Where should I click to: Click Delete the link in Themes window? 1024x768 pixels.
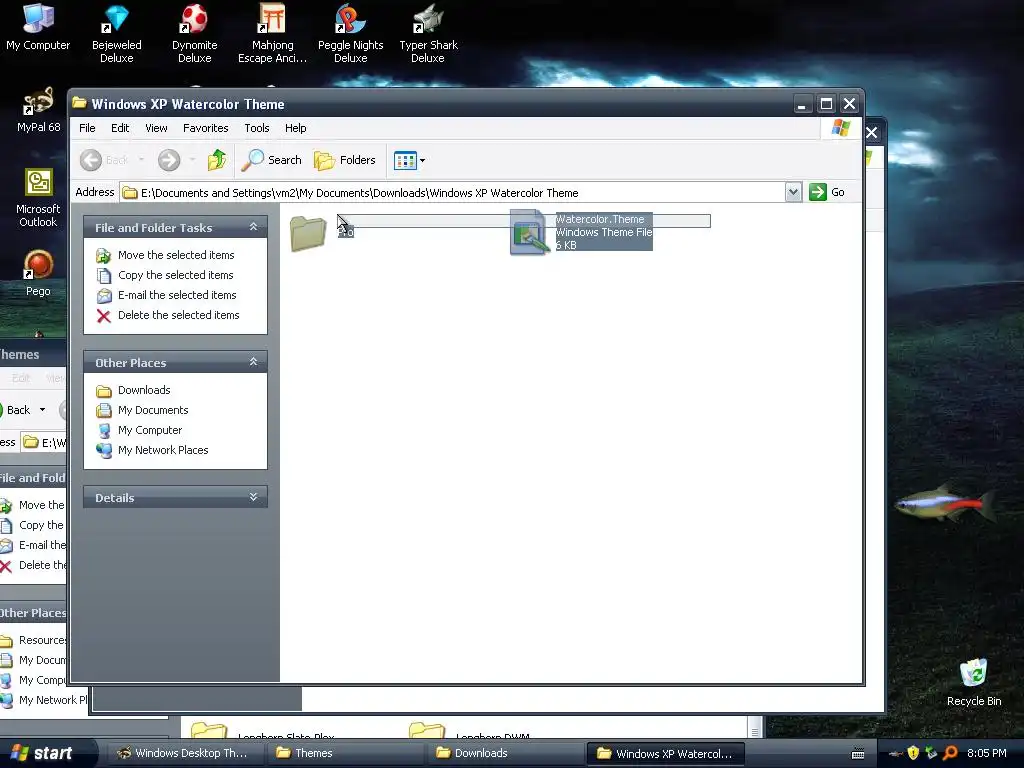(x=42, y=565)
